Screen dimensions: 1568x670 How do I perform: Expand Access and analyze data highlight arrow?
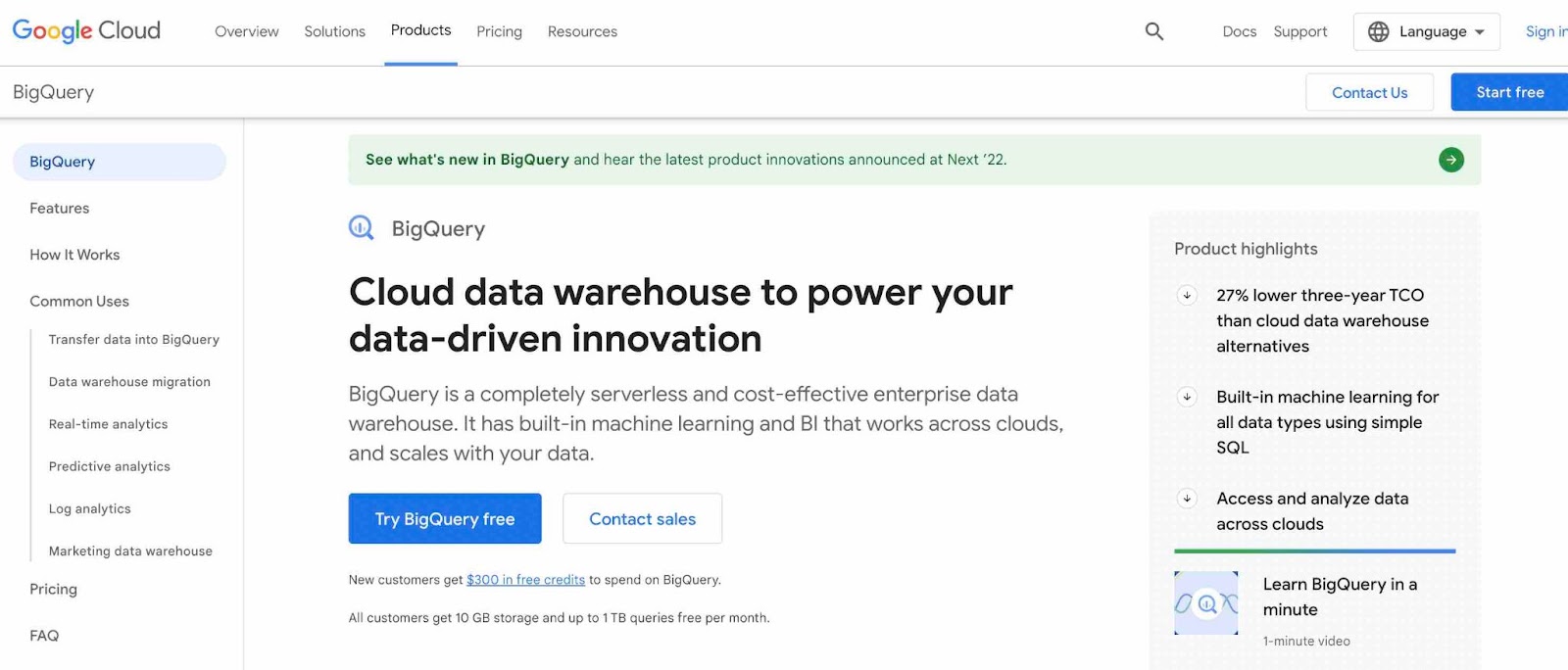pyautogui.click(x=1187, y=499)
